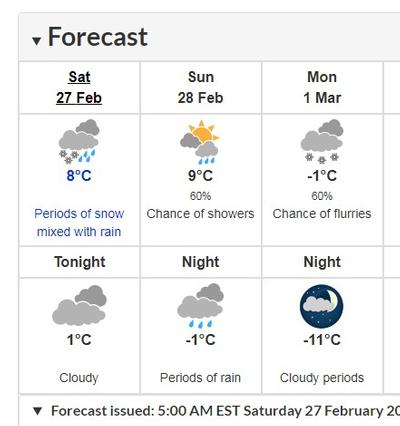Click the Saturday snow-mixed-with-rain weather icon

coord(79,141)
